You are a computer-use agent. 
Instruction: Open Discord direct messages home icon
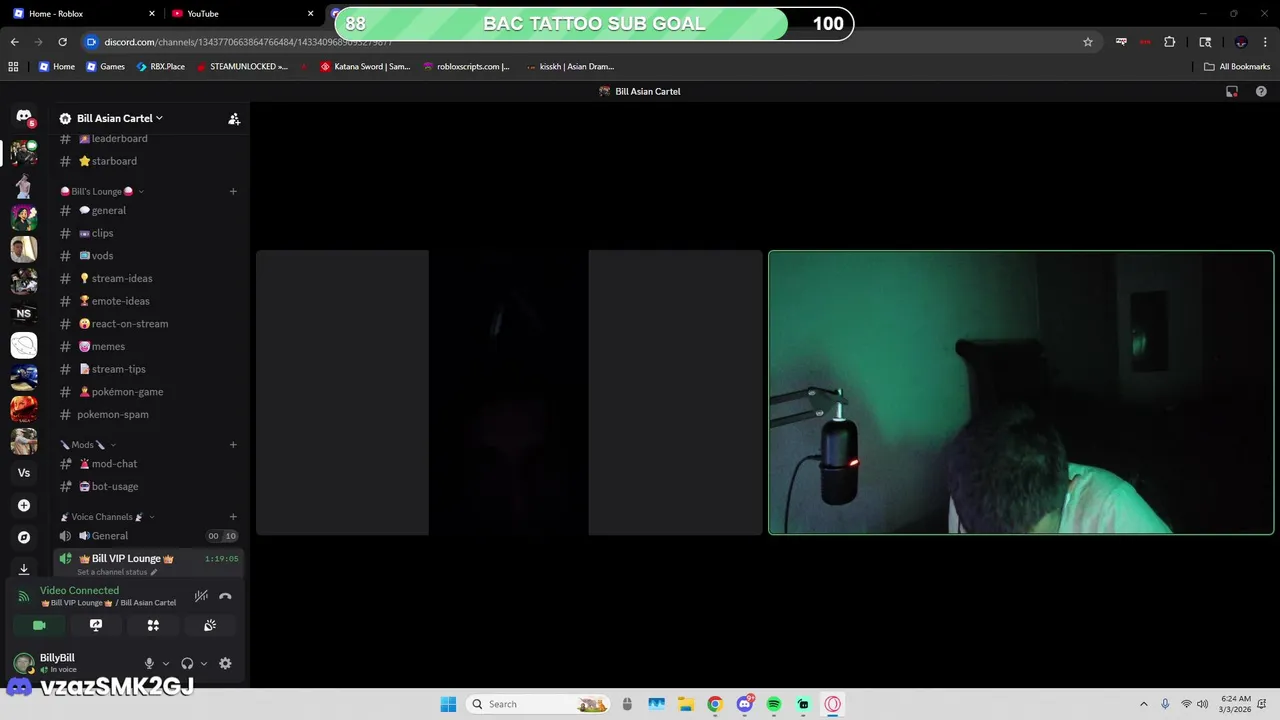(x=24, y=117)
